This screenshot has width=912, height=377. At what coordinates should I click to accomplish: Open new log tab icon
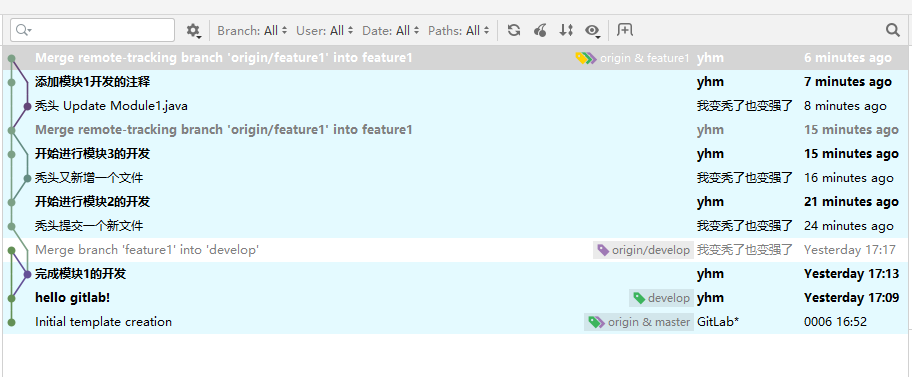[625, 30]
